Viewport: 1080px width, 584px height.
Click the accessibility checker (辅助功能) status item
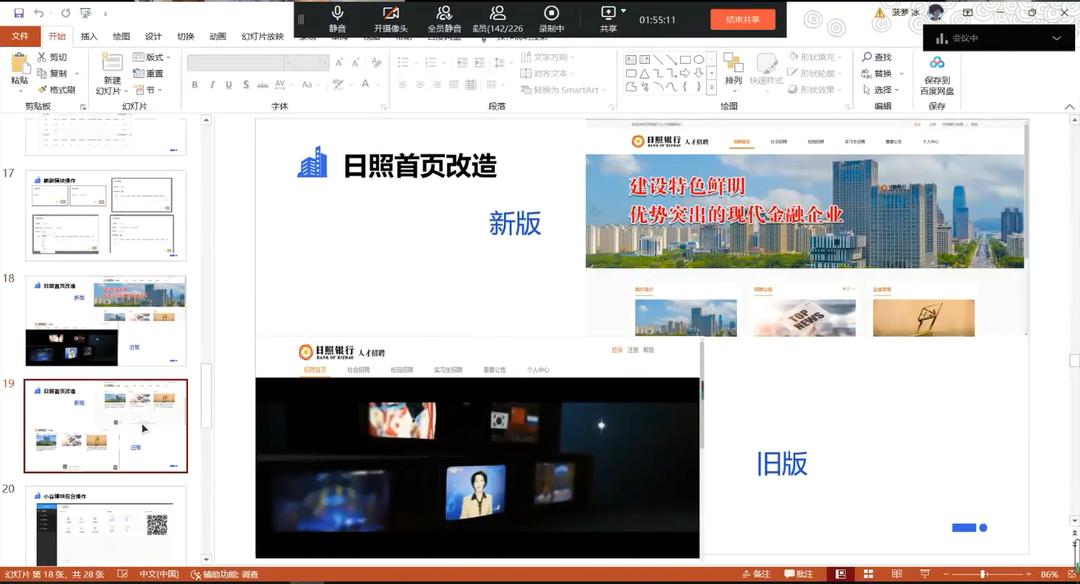tap(225, 574)
